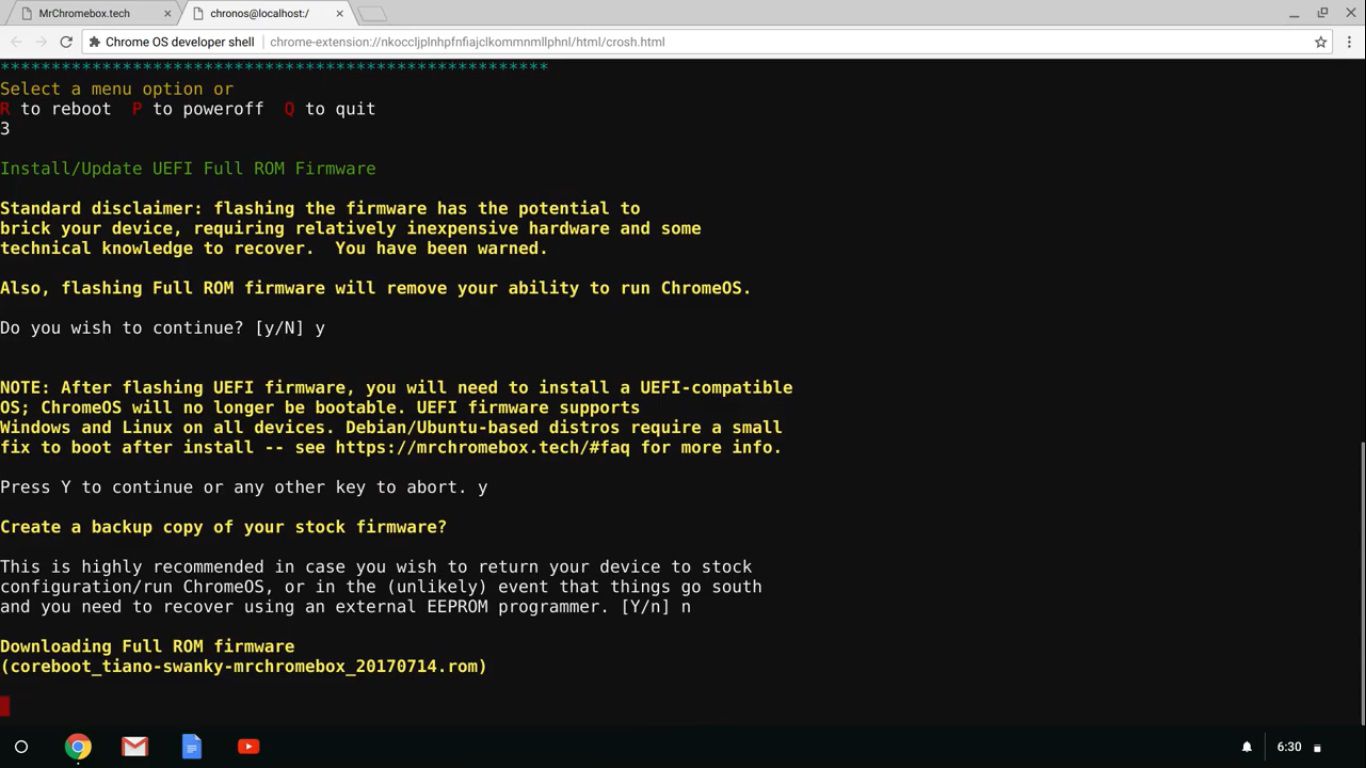Screen dimensions: 1366x768
Task: Click the 'Standard disclaimer' warning line
Action: click(320, 208)
